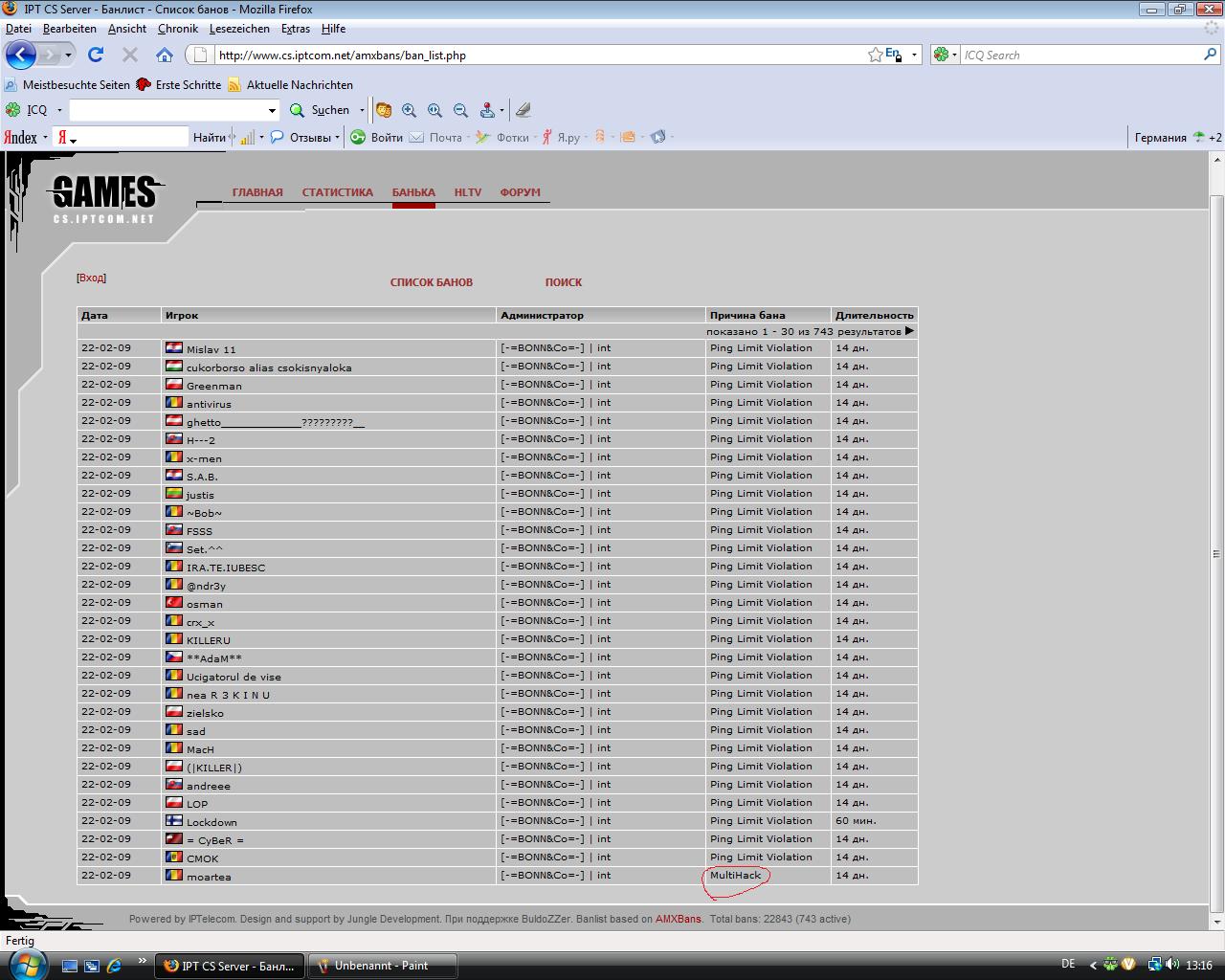Viewport: 1225px width, 980px height.
Task: Open Я.ру in Yandex toolbar
Action: click(561, 137)
